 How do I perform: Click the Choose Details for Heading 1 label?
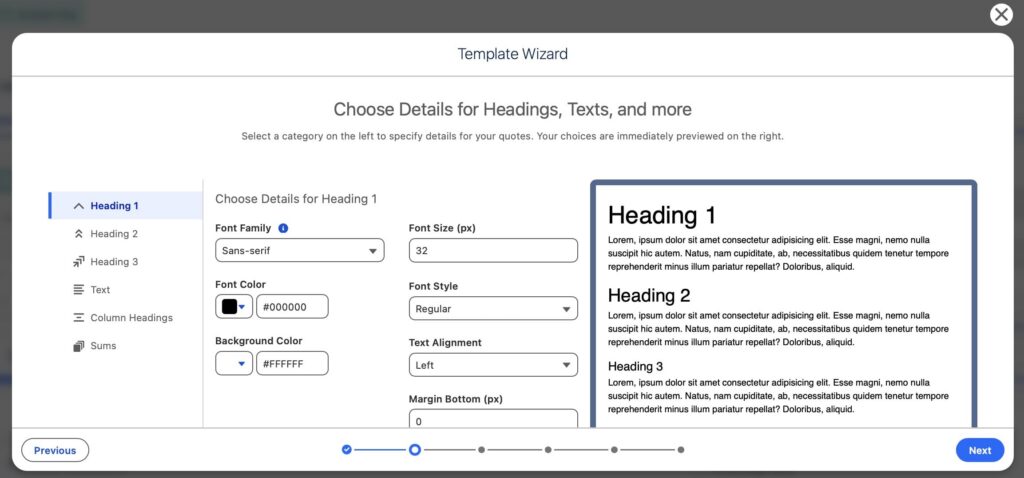[x=296, y=199]
